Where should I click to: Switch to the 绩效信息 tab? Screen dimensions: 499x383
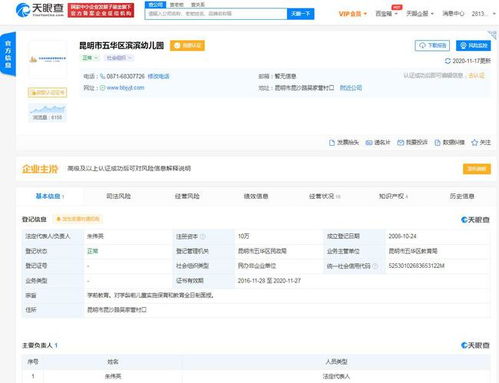pos(256,196)
